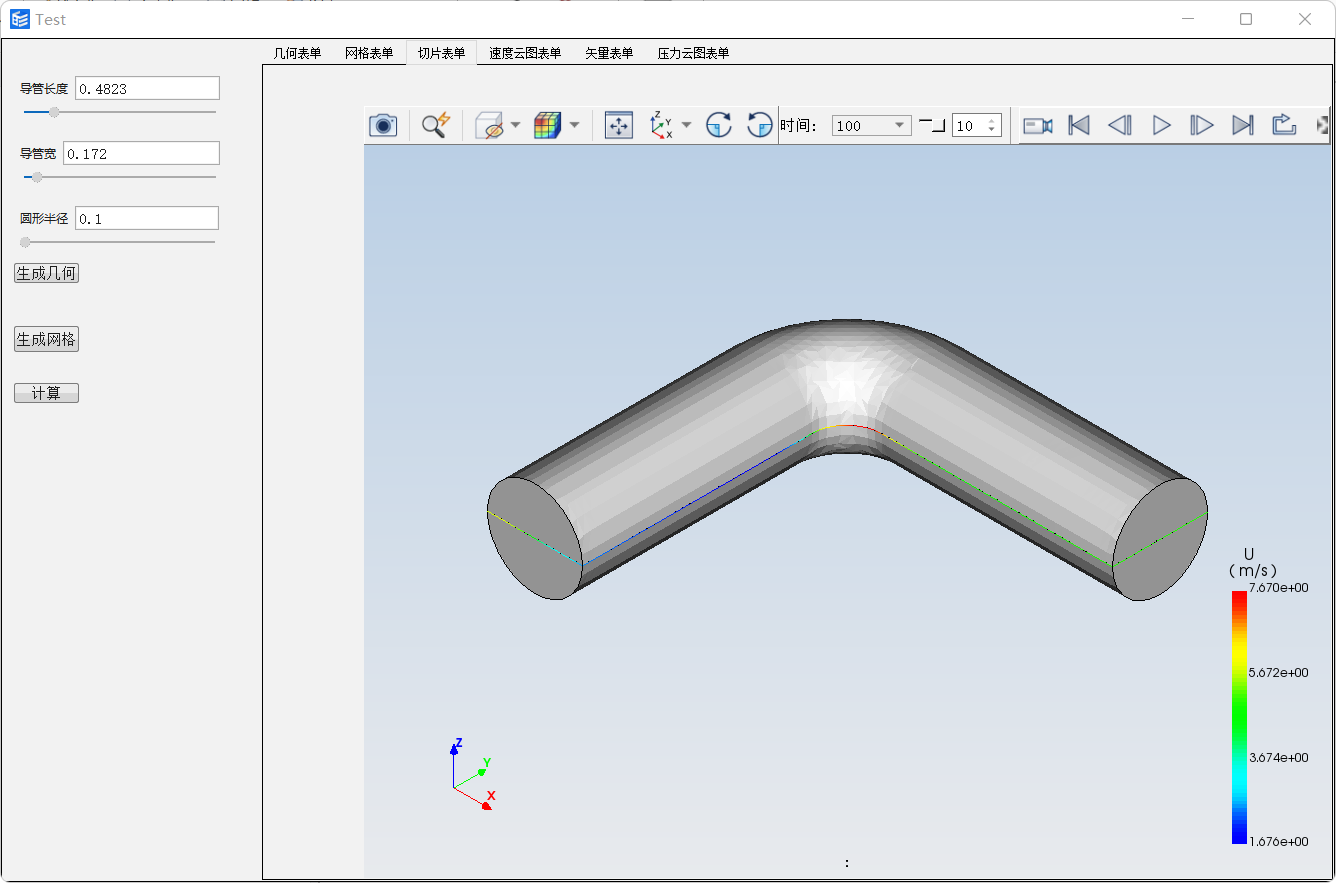
Task: Click the legend value 5.672e+00
Action: coord(1279,673)
